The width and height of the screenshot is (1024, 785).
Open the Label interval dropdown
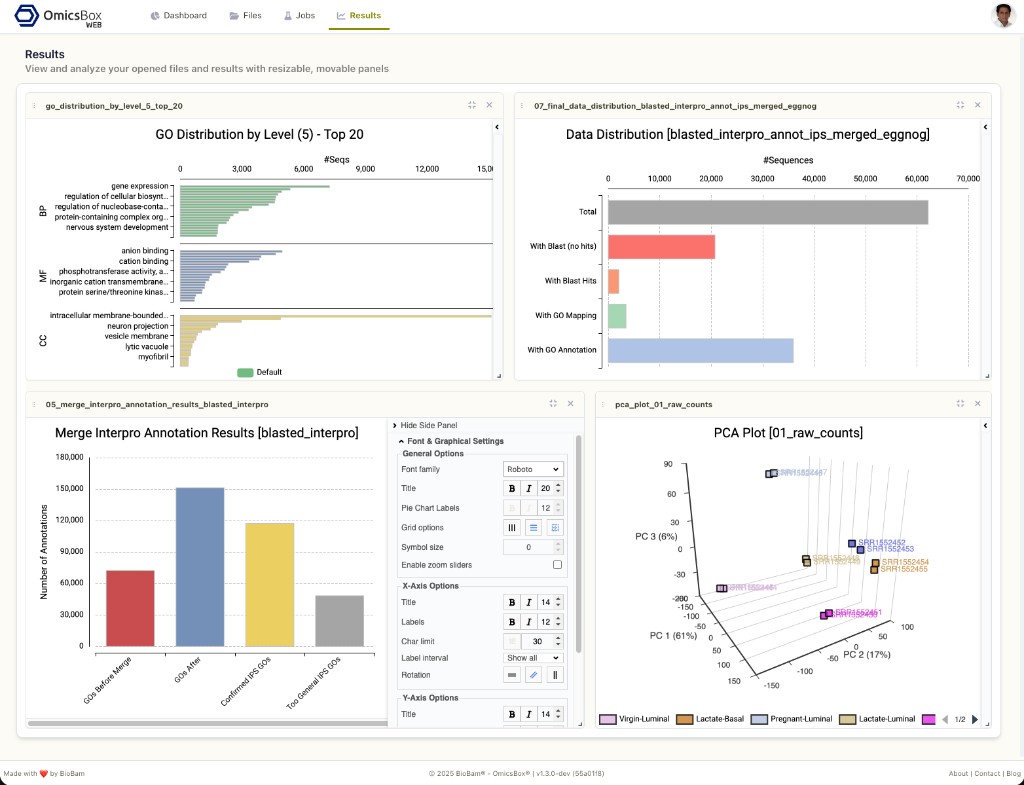(533, 658)
